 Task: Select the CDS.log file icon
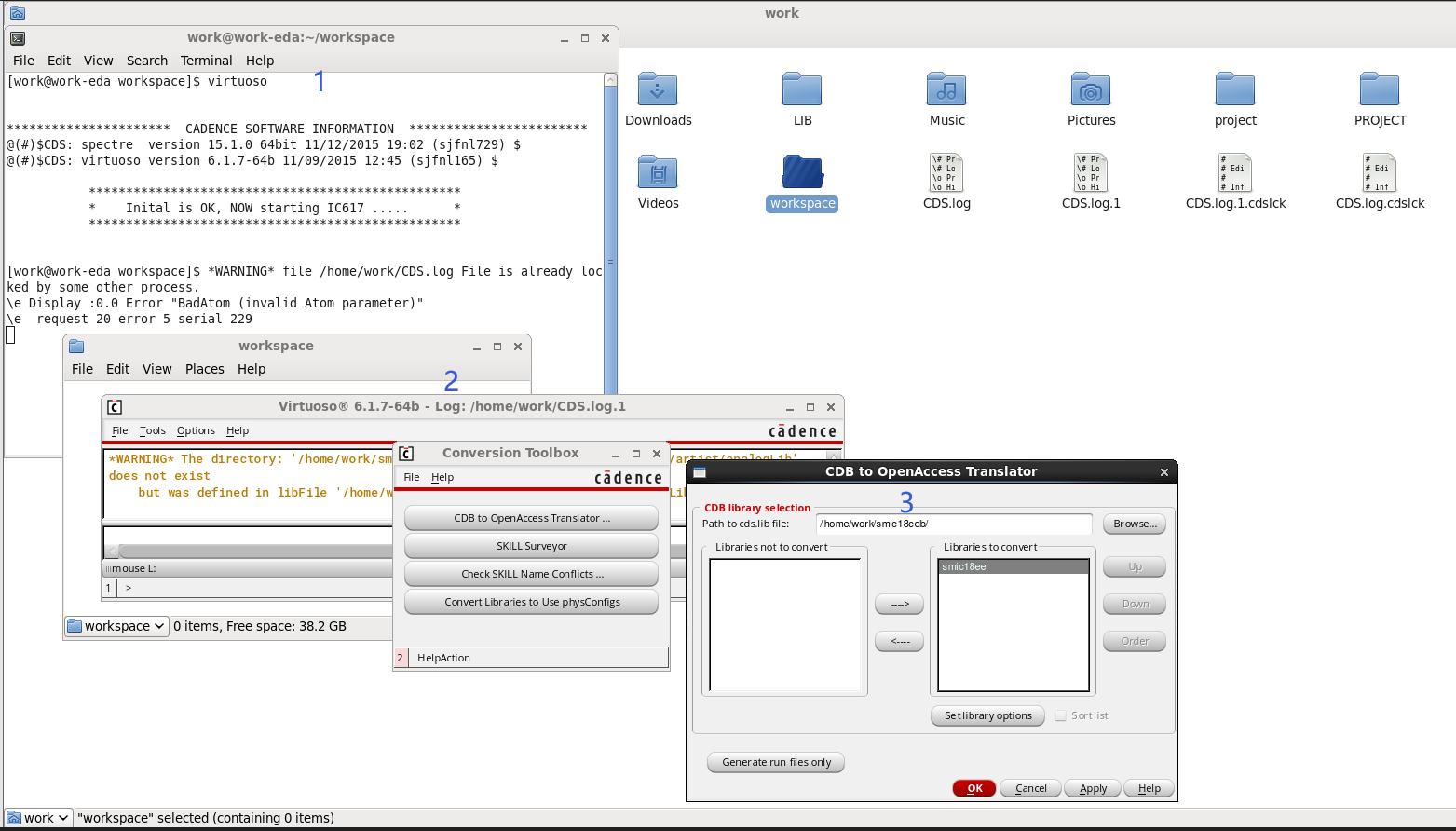(x=946, y=172)
